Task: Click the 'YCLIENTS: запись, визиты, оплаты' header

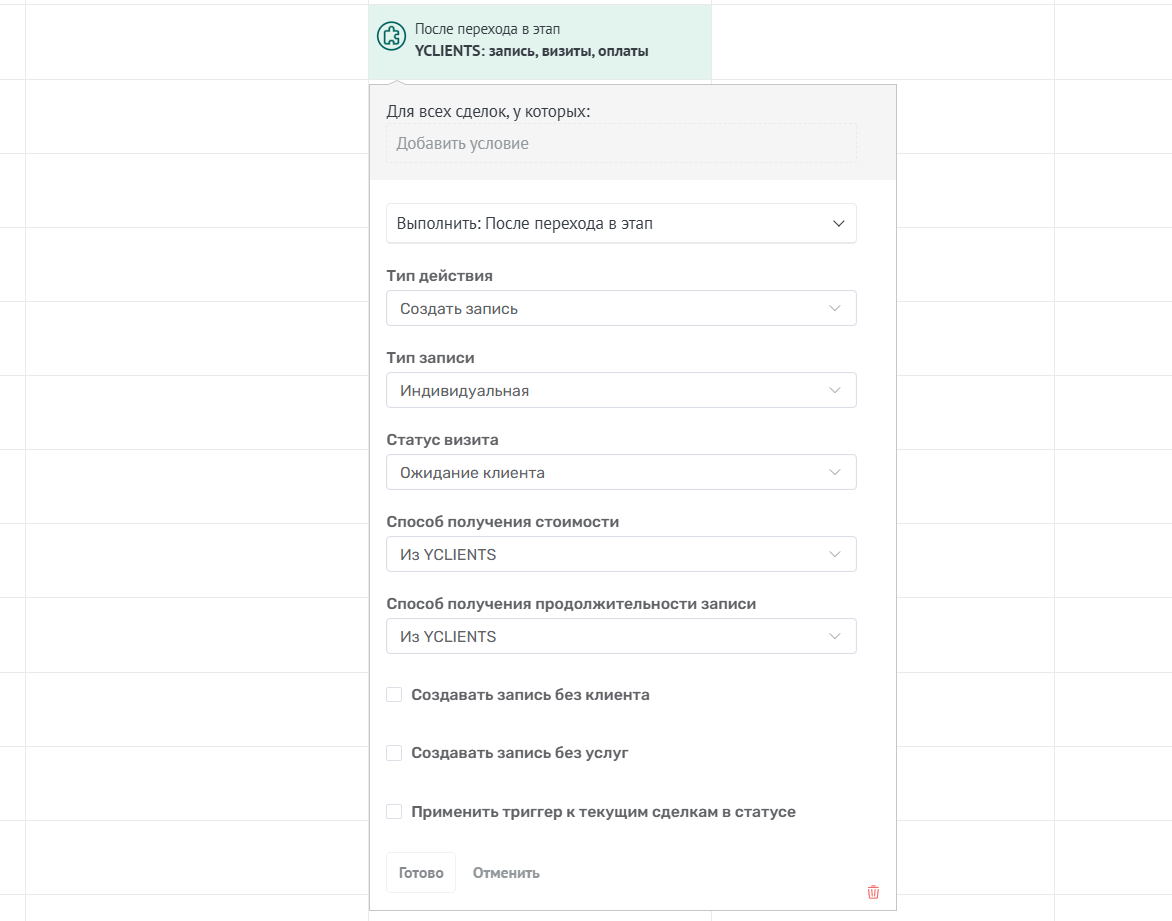Action: pyautogui.click(x=531, y=51)
